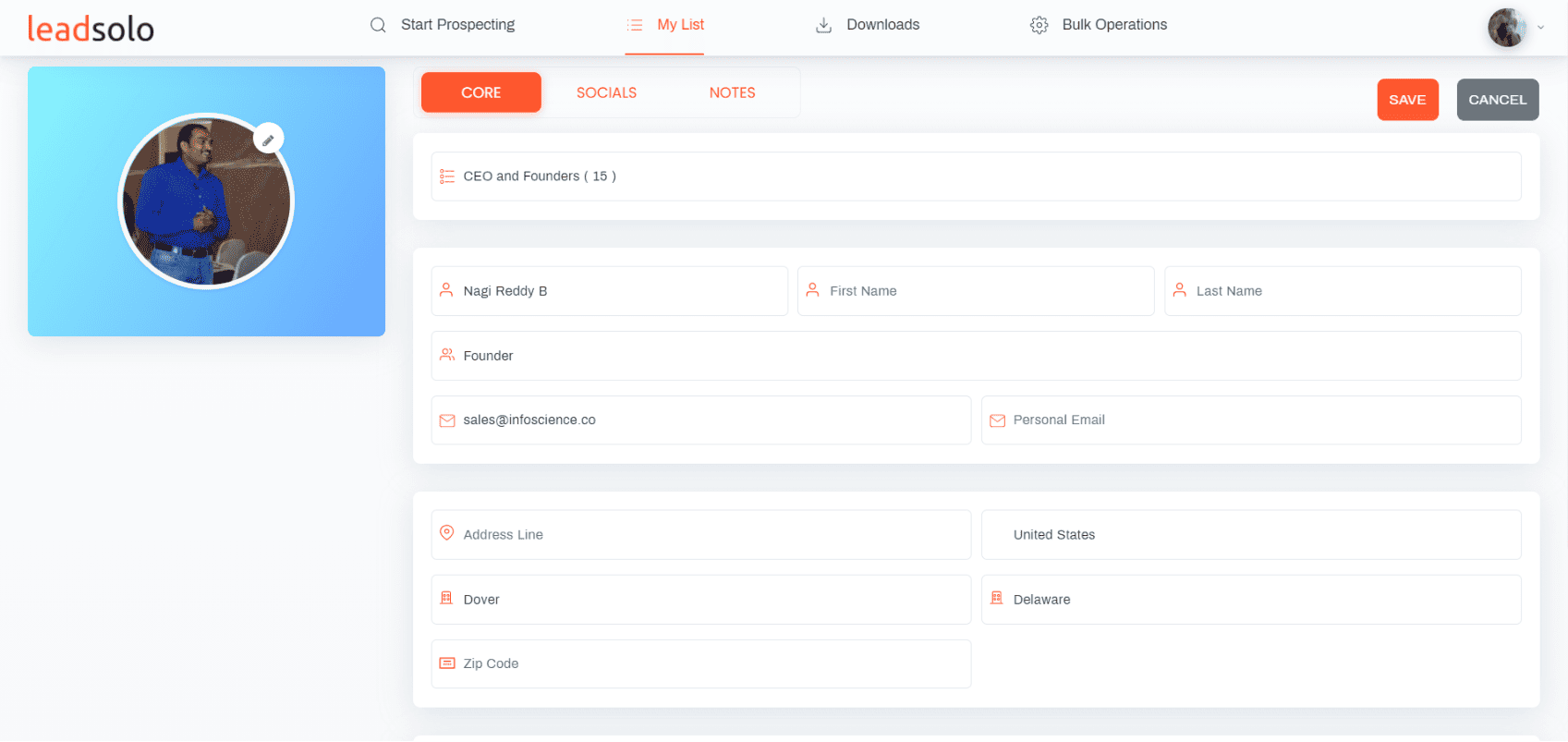Click the Start Prospecting search icon
1568x742 pixels.
click(378, 25)
